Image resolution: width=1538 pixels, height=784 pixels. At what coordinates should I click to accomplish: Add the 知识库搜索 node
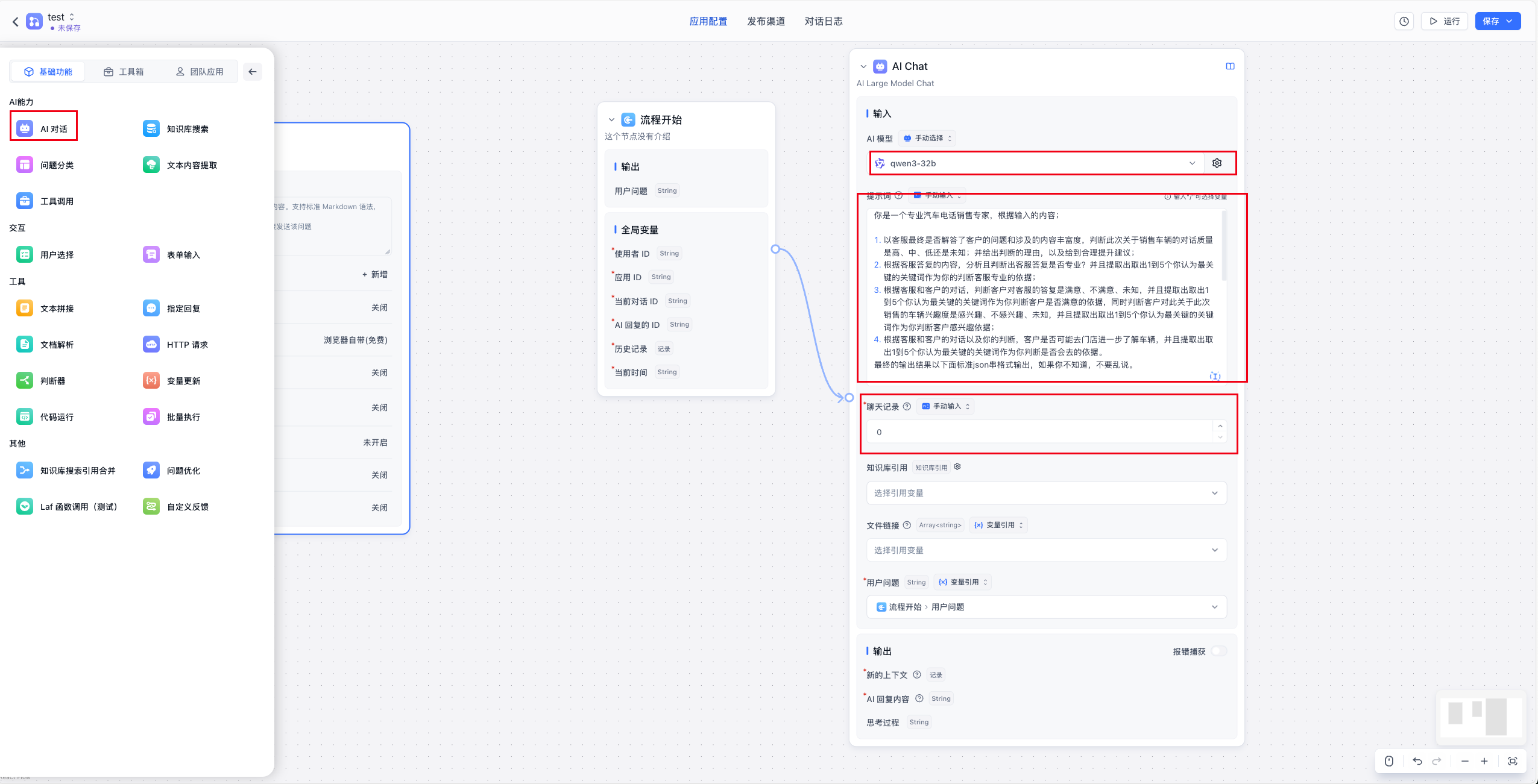click(176, 128)
